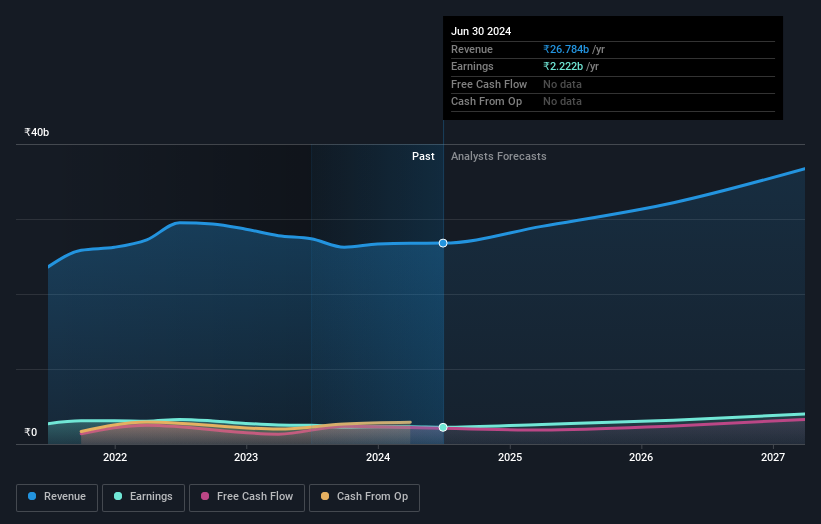
Task: Click the orange Cash From Op legend dot
Action: 325,496
